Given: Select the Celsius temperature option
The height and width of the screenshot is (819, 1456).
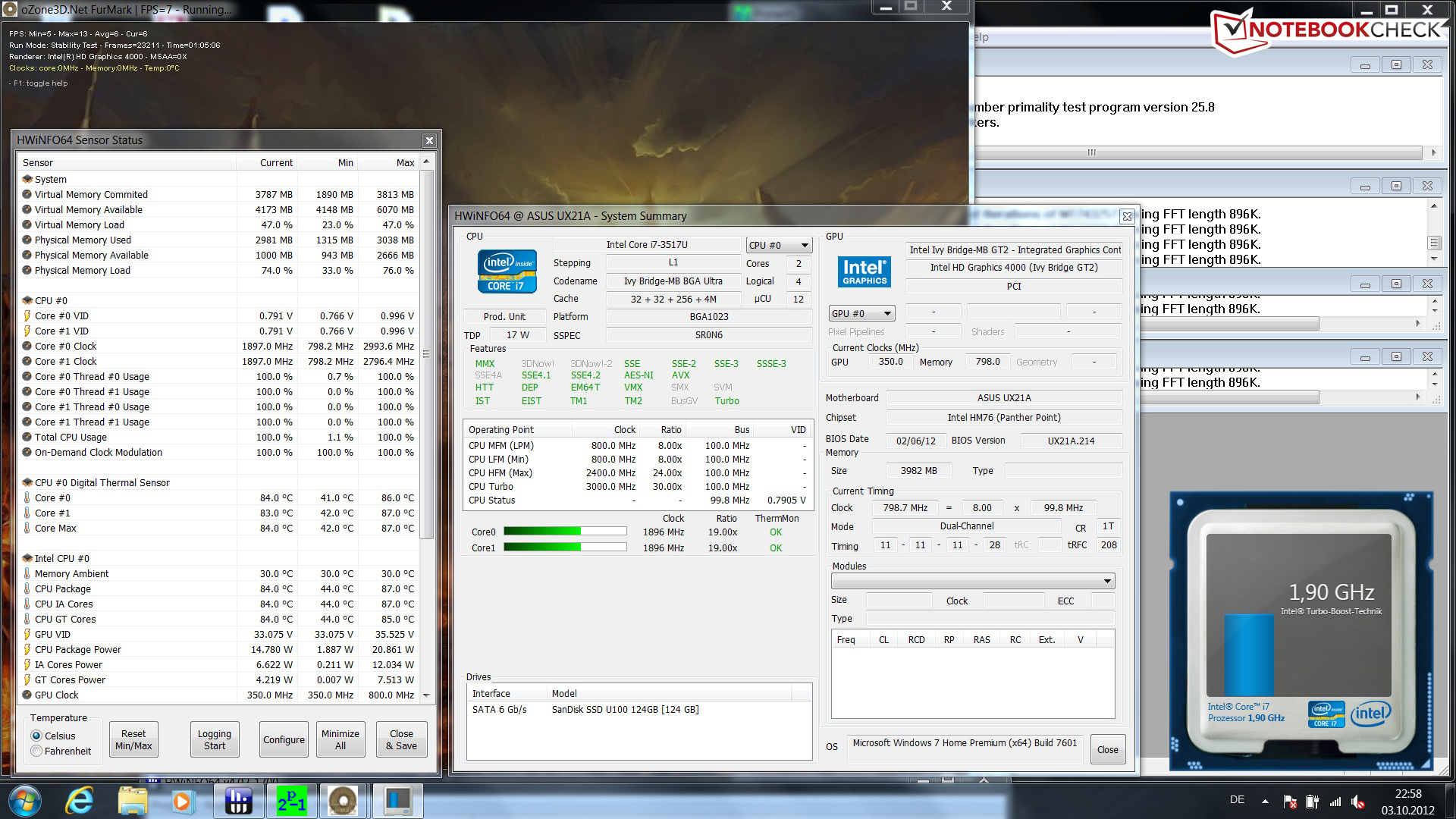Looking at the screenshot, I should 36,736.
